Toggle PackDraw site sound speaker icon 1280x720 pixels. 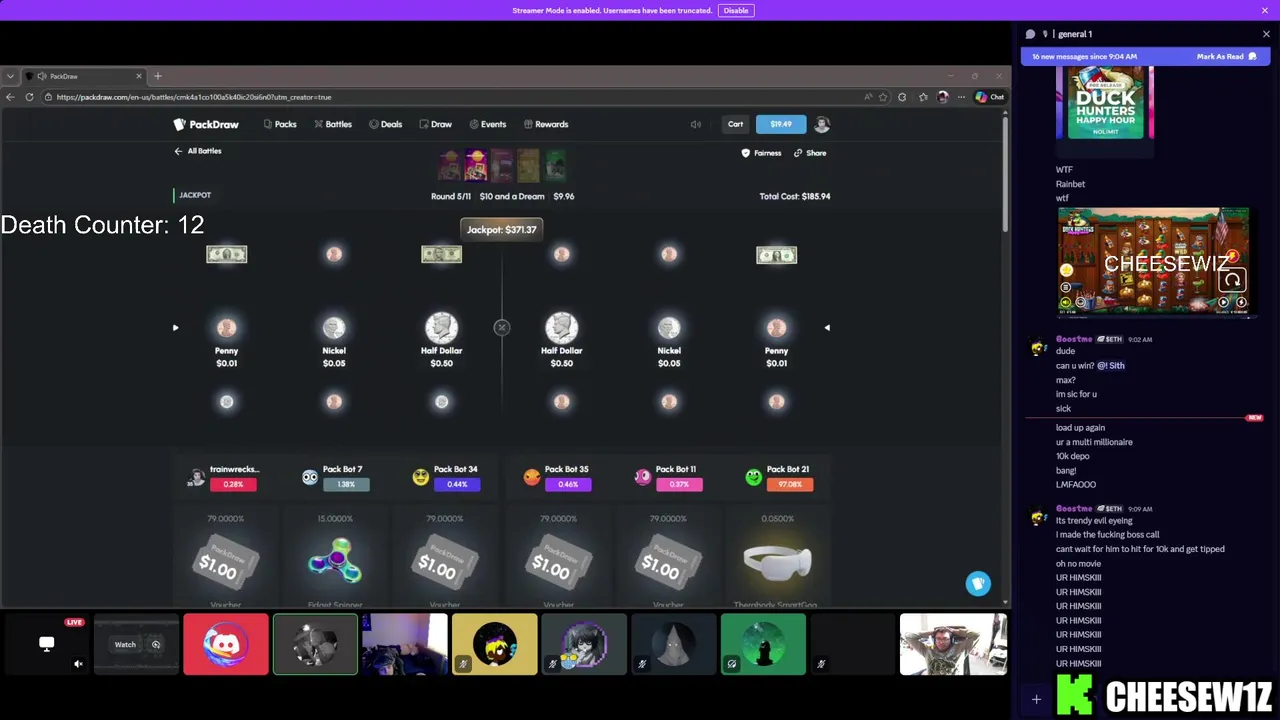pos(696,124)
